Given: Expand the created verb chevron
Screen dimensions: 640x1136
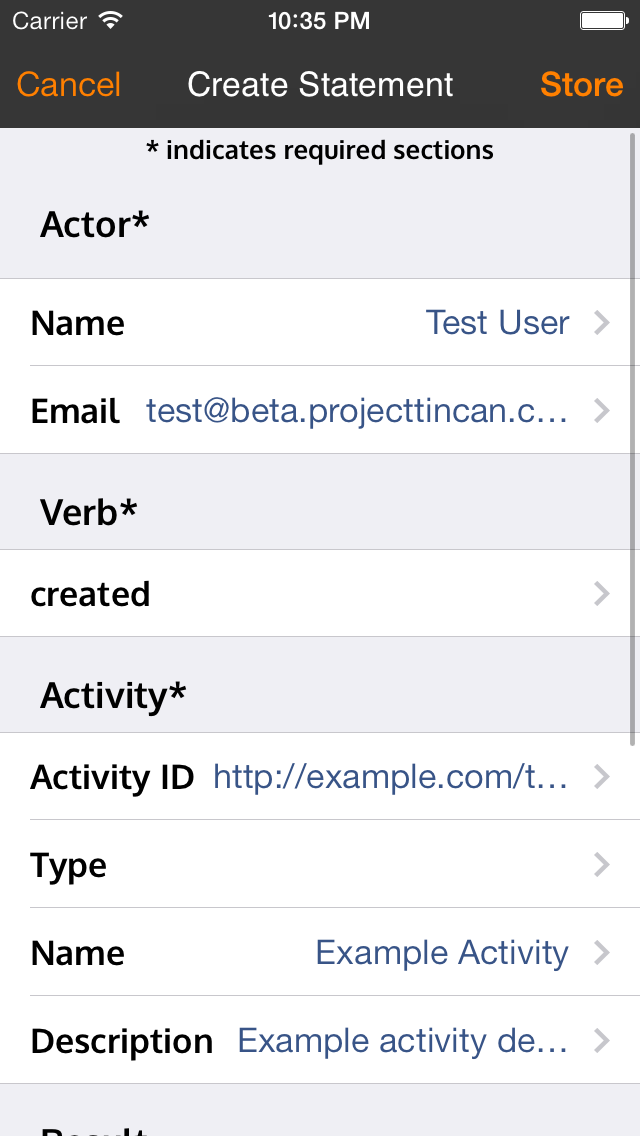Looking at the screenshot, I should (x=602, y=594).
